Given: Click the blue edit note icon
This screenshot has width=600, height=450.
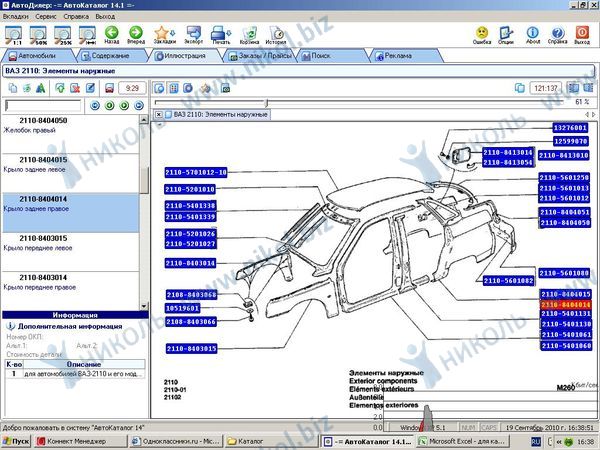Looking at the screenshot, I should click(90, 88).
